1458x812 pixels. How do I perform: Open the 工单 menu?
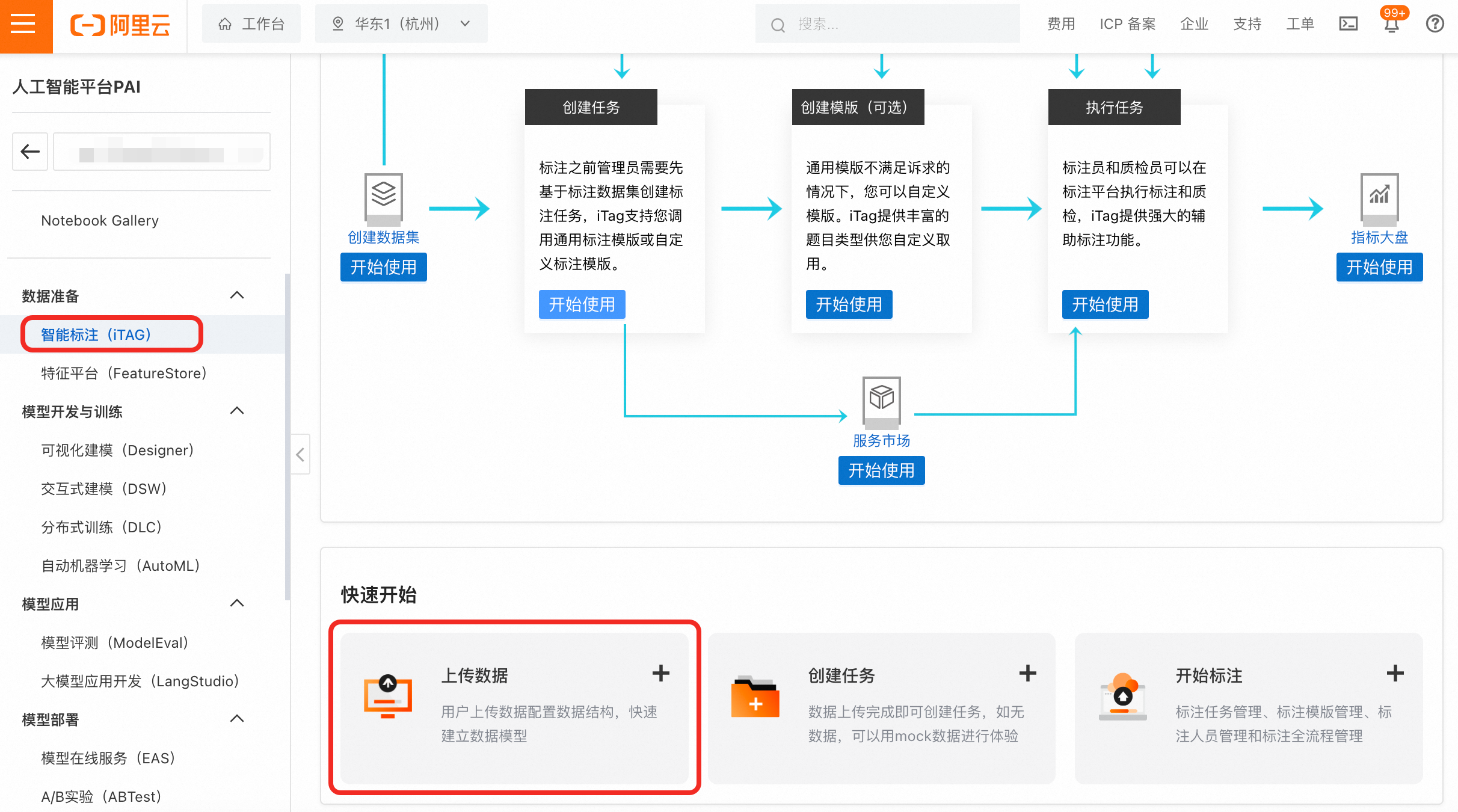click(1300, 24)
